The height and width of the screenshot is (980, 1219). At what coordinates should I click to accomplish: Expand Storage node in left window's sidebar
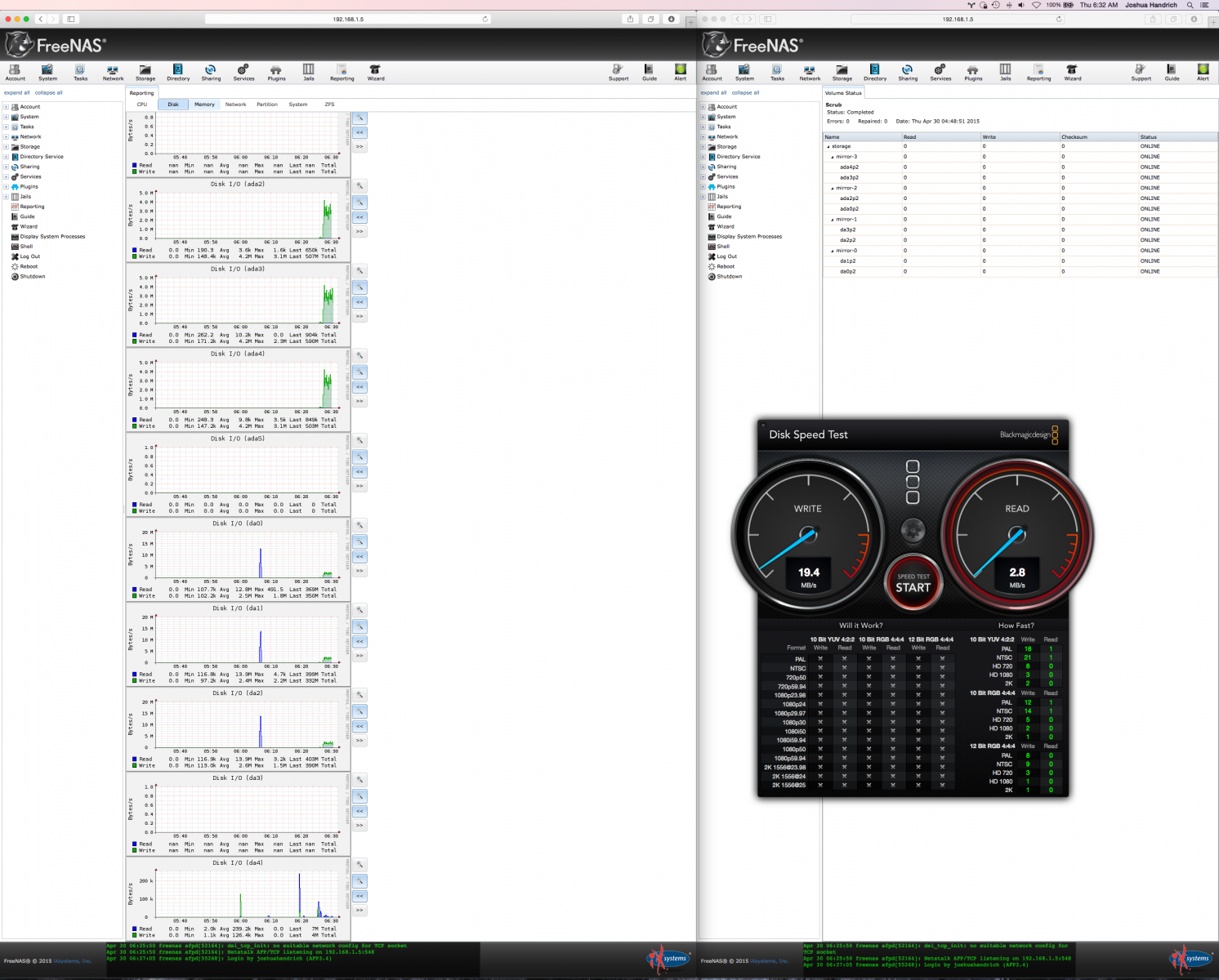6,147
